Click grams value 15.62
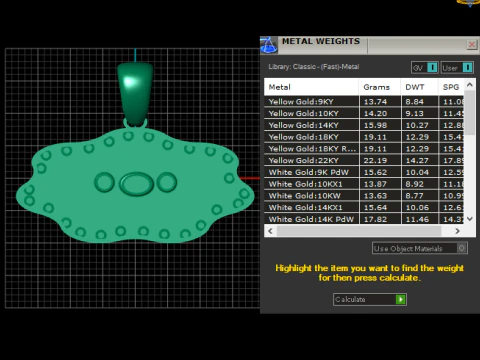This screenshot has height=360, width=480. coord(375,172)
